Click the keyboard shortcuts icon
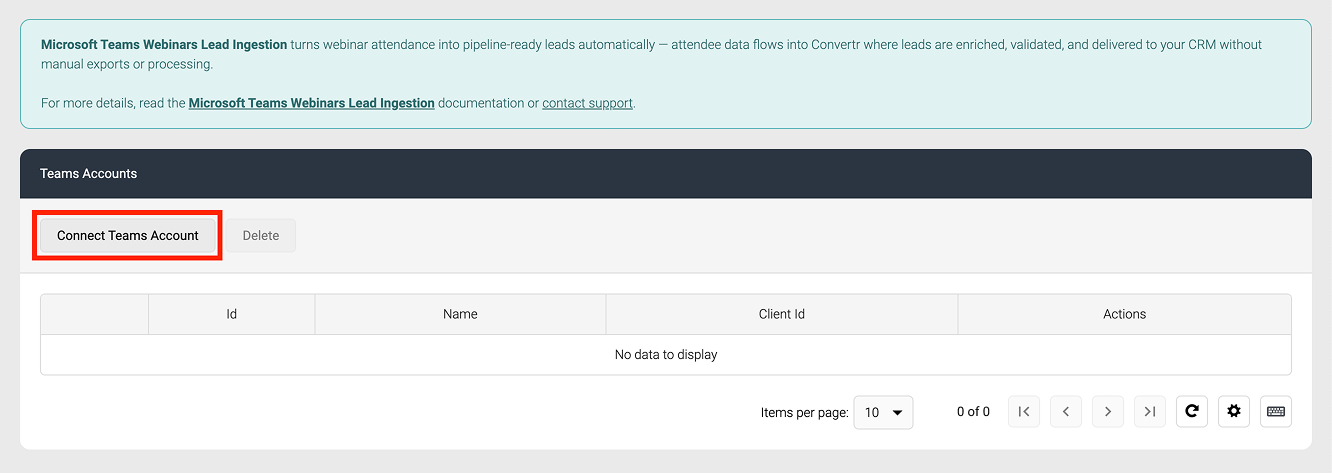The width and height of the screenshot is (1332, 473). click(x=1276, y=412)
